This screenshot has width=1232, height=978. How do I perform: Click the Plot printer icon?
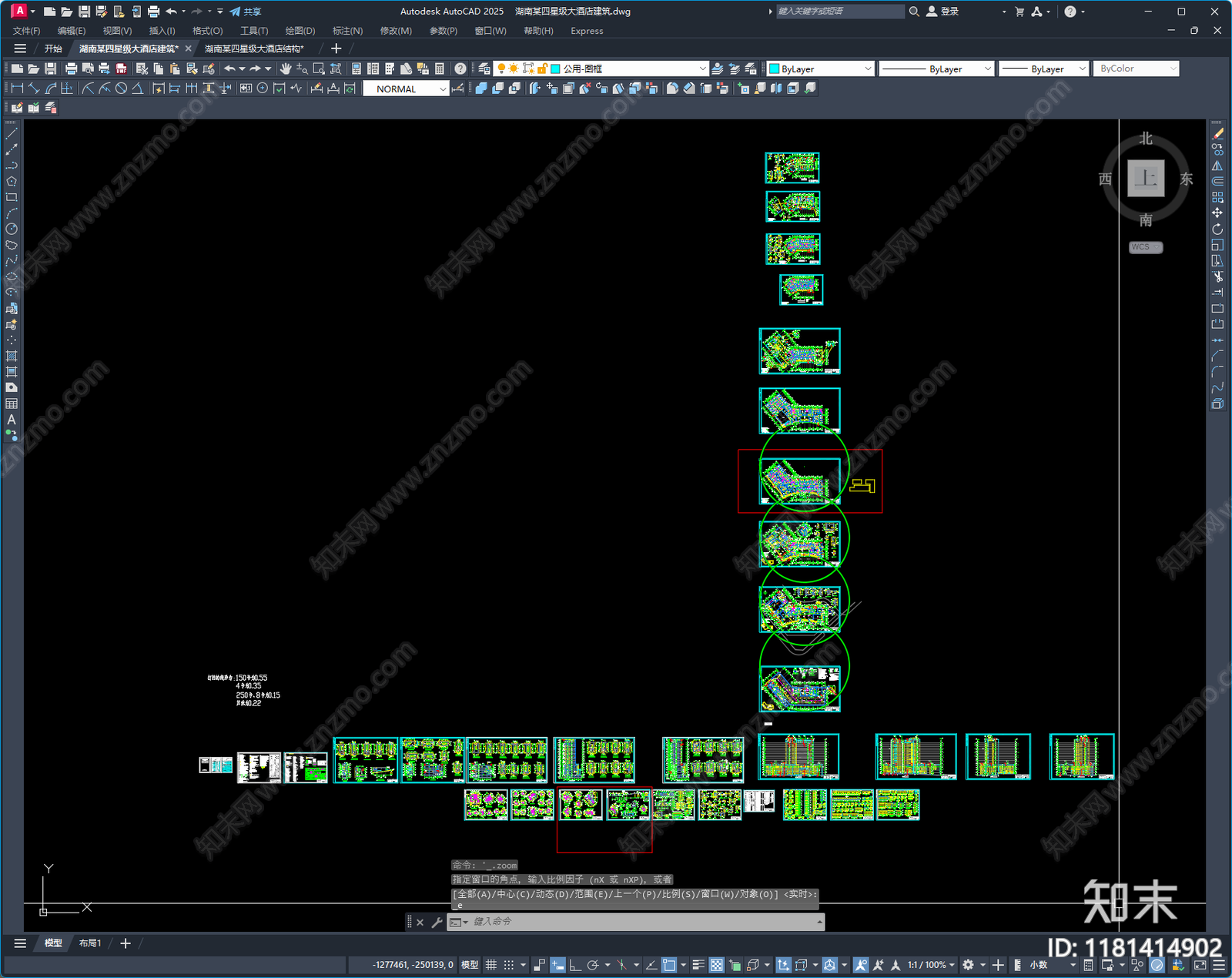tap(71, 69)
